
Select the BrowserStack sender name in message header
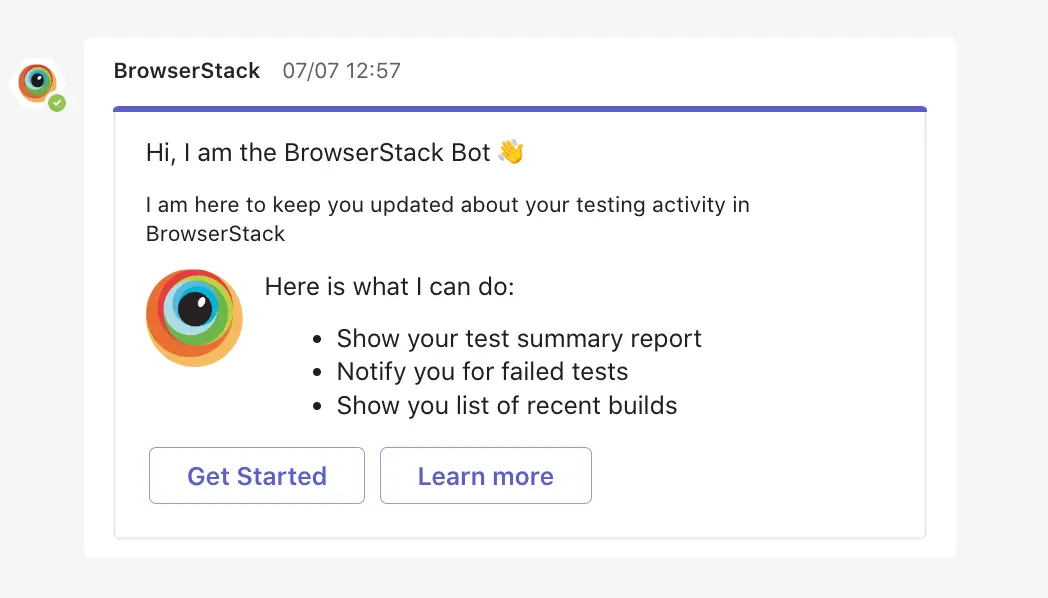click(x=187, y=71)
